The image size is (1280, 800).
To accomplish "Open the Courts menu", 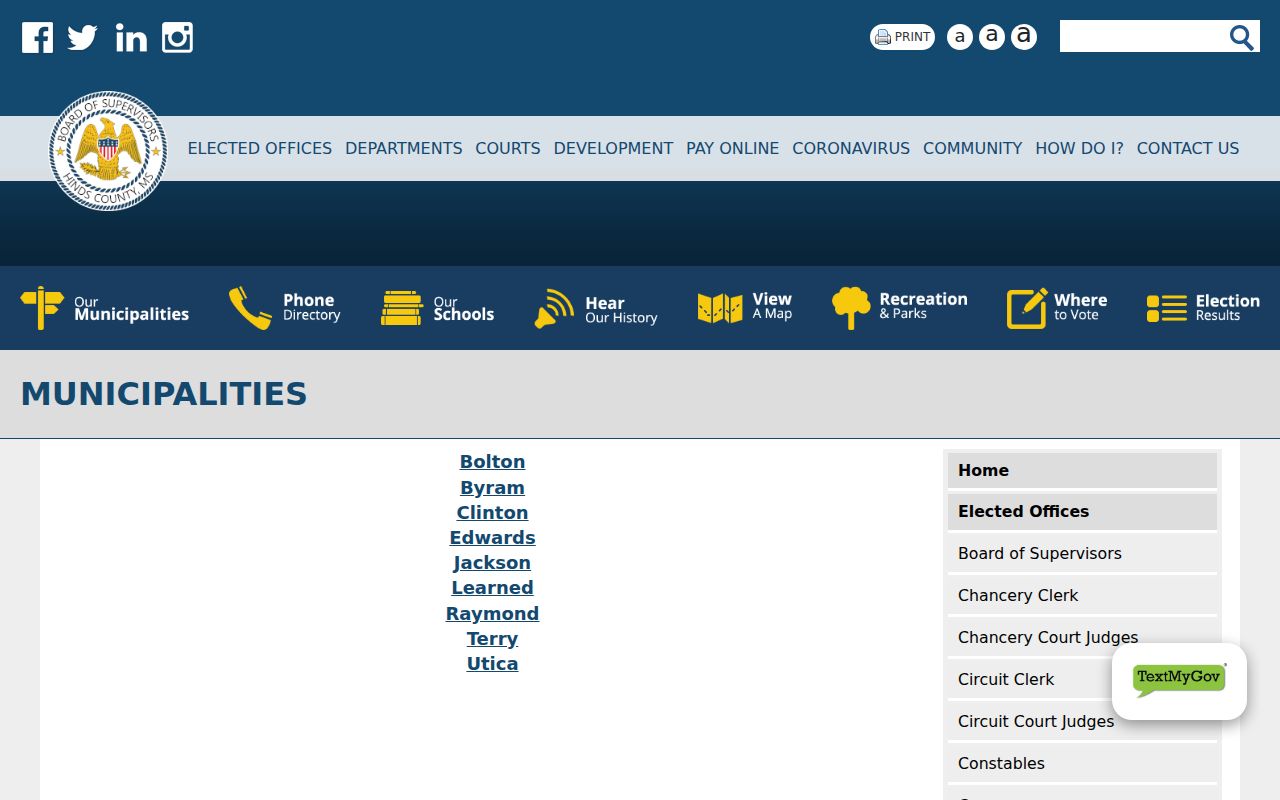I will tap(508, 148).
